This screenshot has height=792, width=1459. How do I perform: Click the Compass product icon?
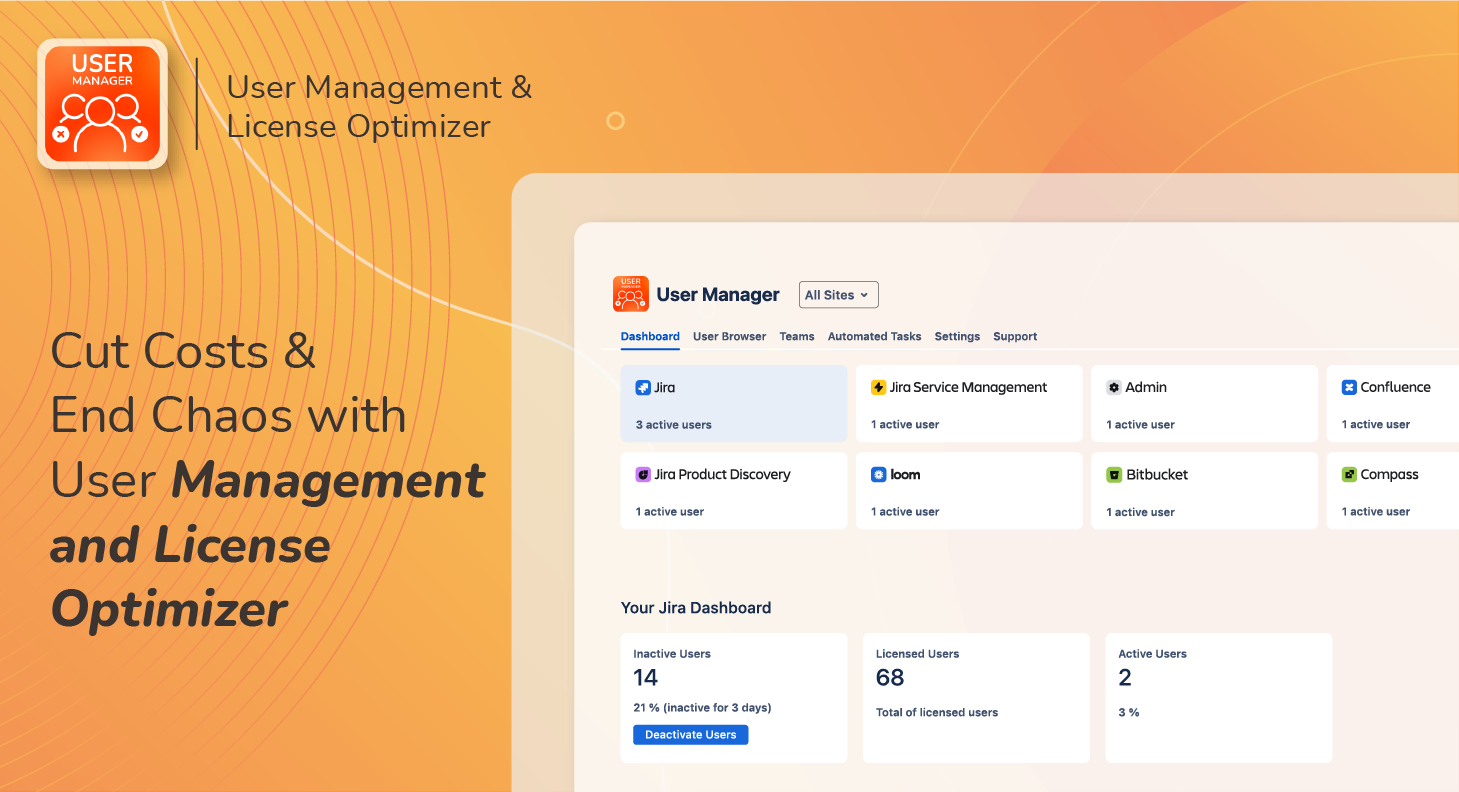[1349, 475]
